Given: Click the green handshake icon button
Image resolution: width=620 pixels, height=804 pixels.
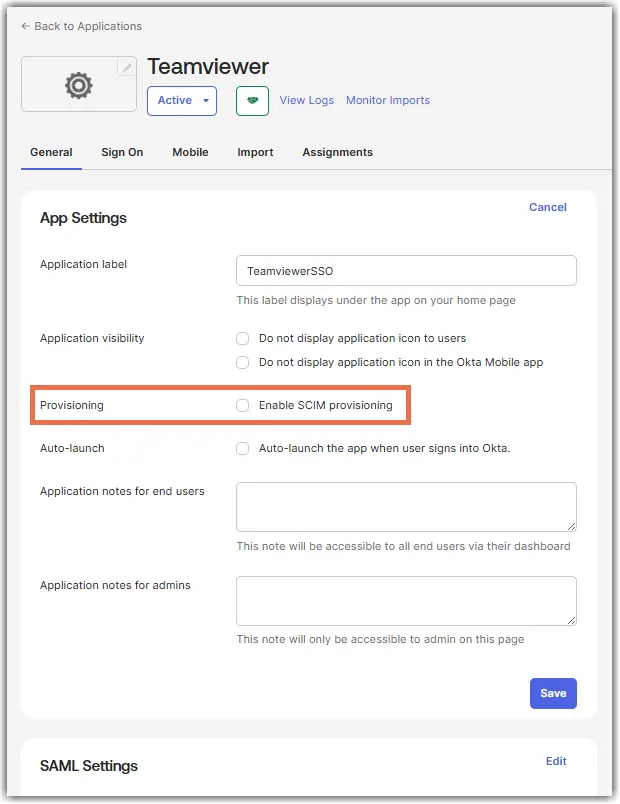Looking at the screenshot, I should [x=252, y=100].
